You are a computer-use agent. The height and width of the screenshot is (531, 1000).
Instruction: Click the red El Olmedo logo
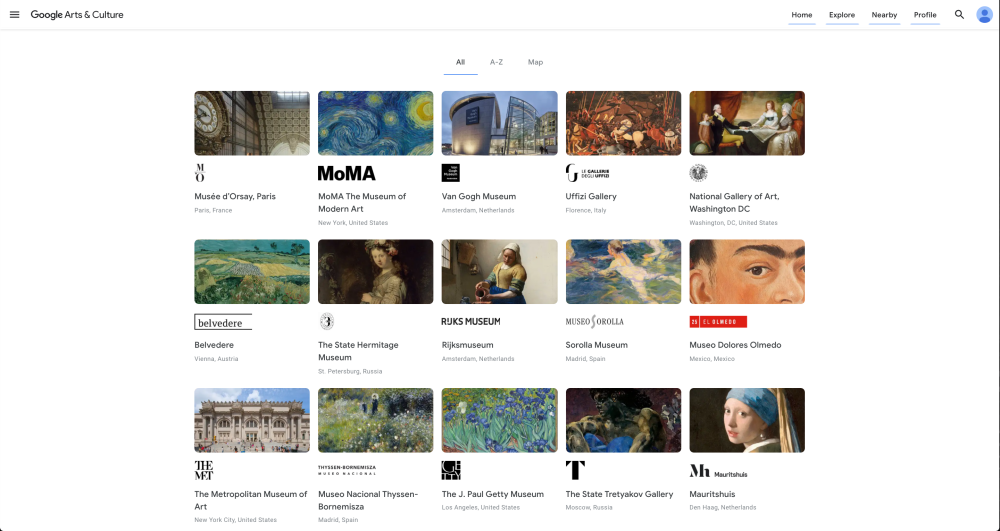[x=718, y=322]
